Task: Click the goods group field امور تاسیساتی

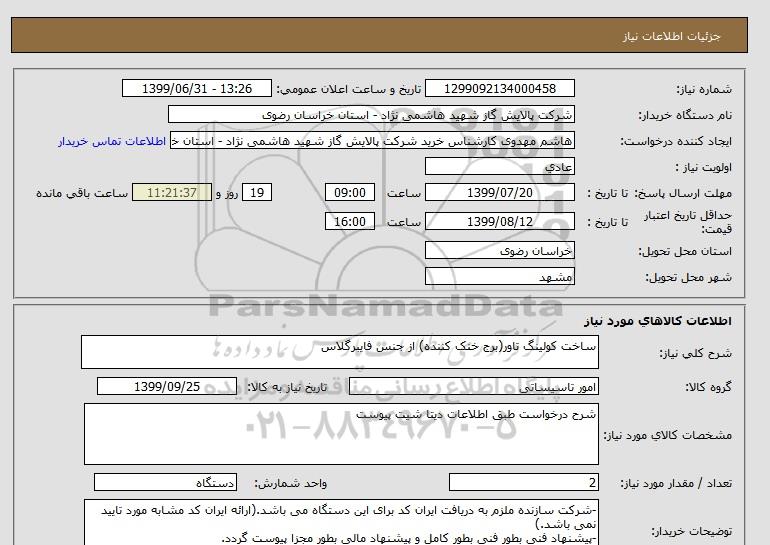Action: pyautogui.click(x=499, y=386)
